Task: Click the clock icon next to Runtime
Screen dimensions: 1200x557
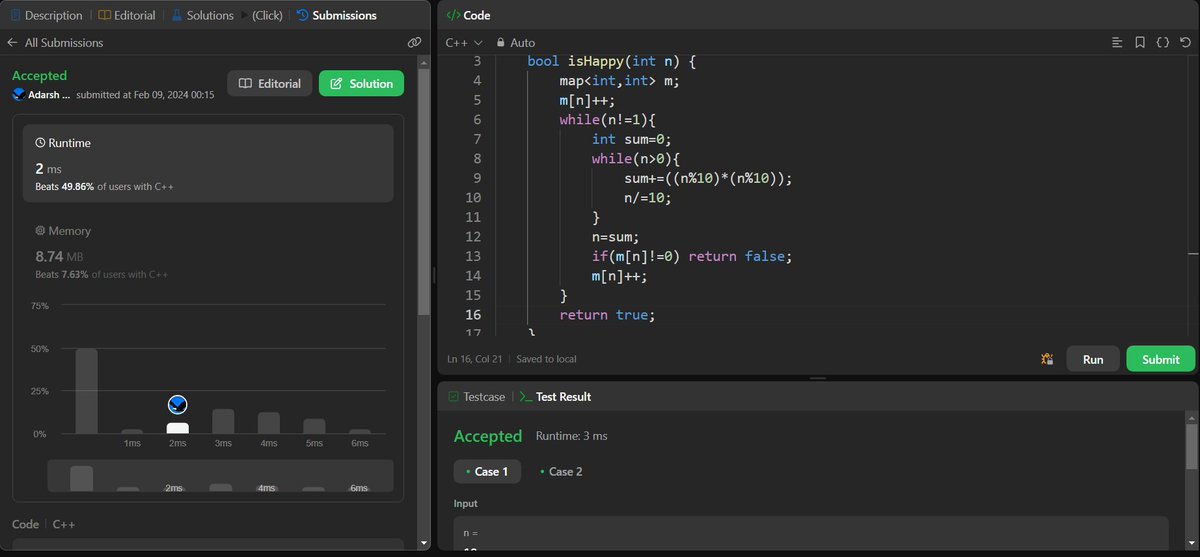Action: [x=41, y=143]
